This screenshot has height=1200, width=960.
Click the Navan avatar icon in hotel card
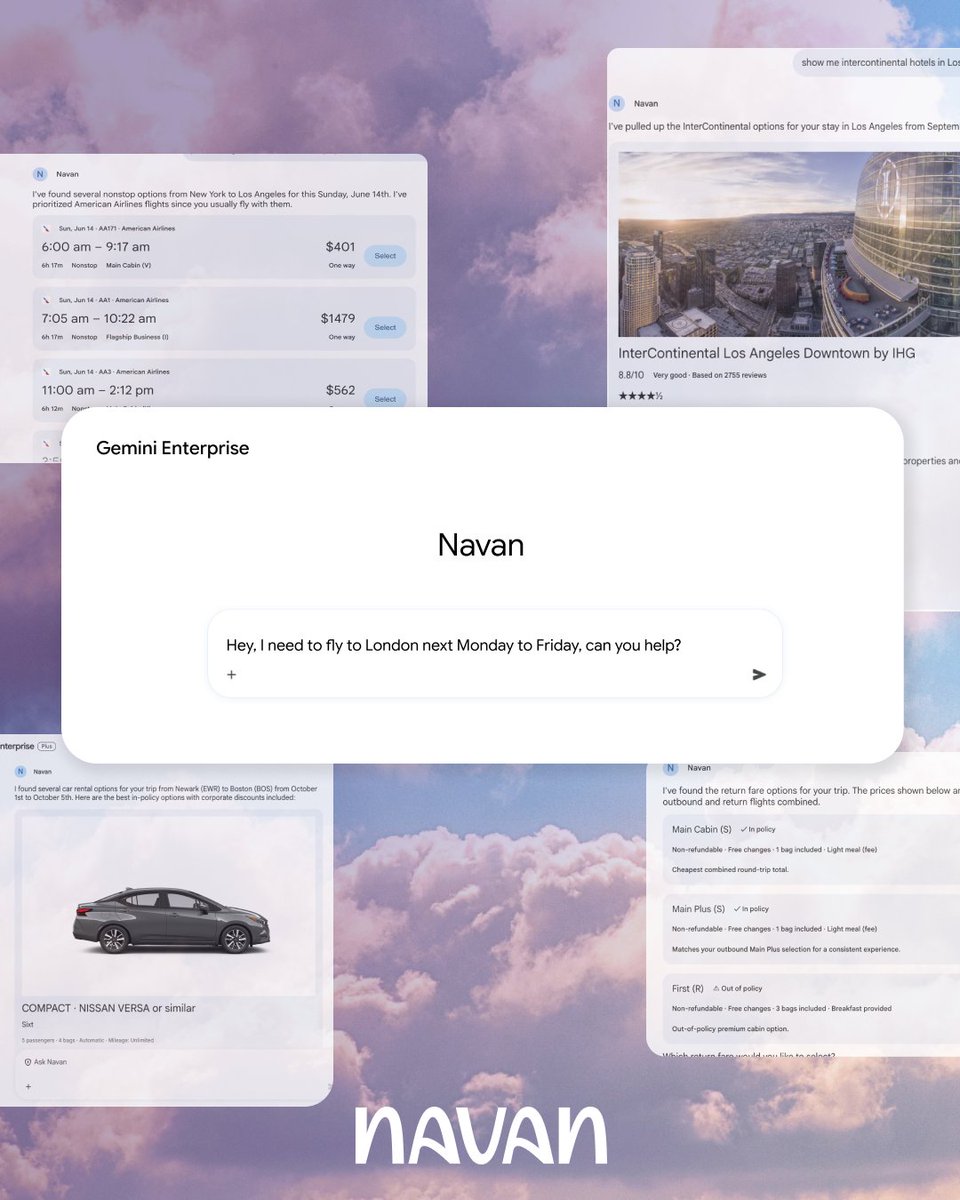pyautogui.click(x=617, y=103)
